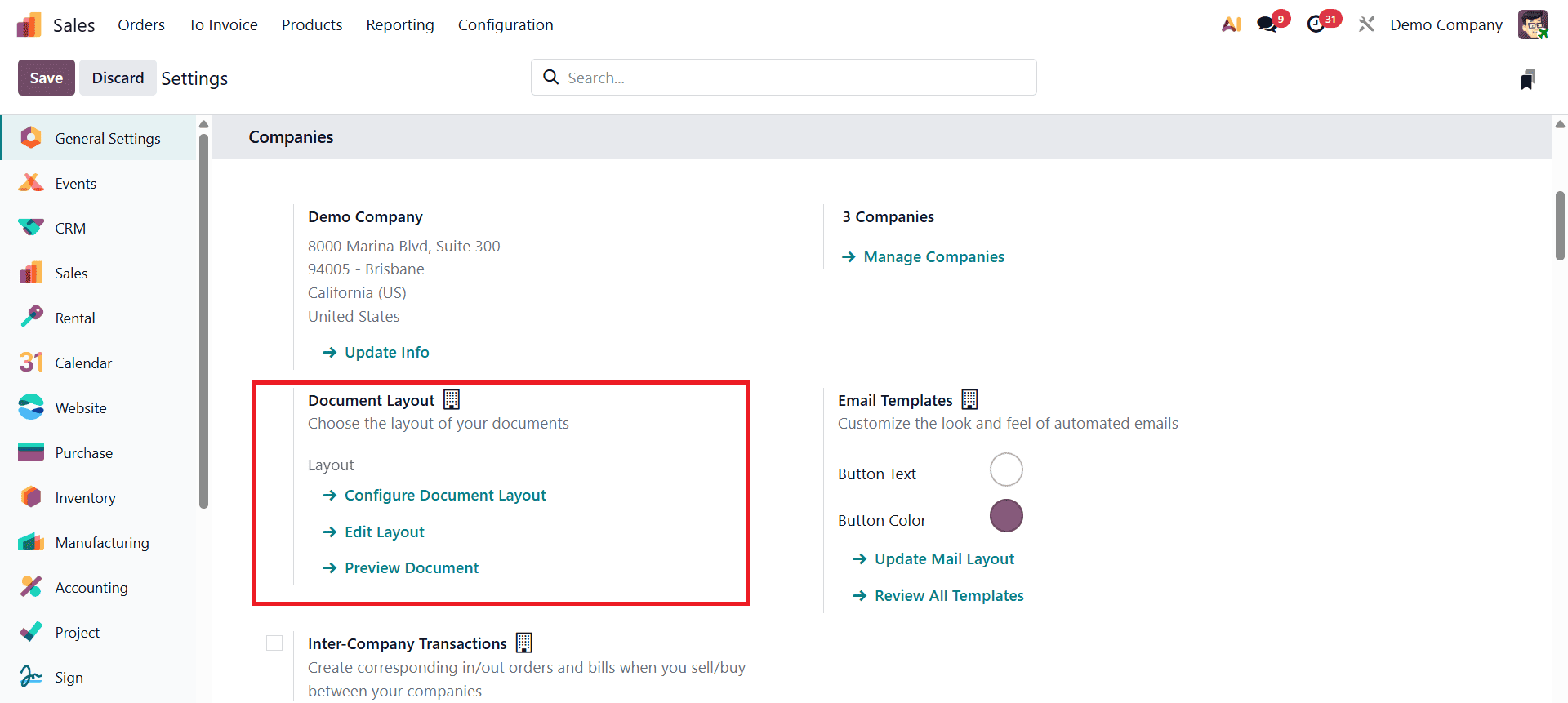
Task: Switch to the Reporting menu
Action: (x=399, y=24)
